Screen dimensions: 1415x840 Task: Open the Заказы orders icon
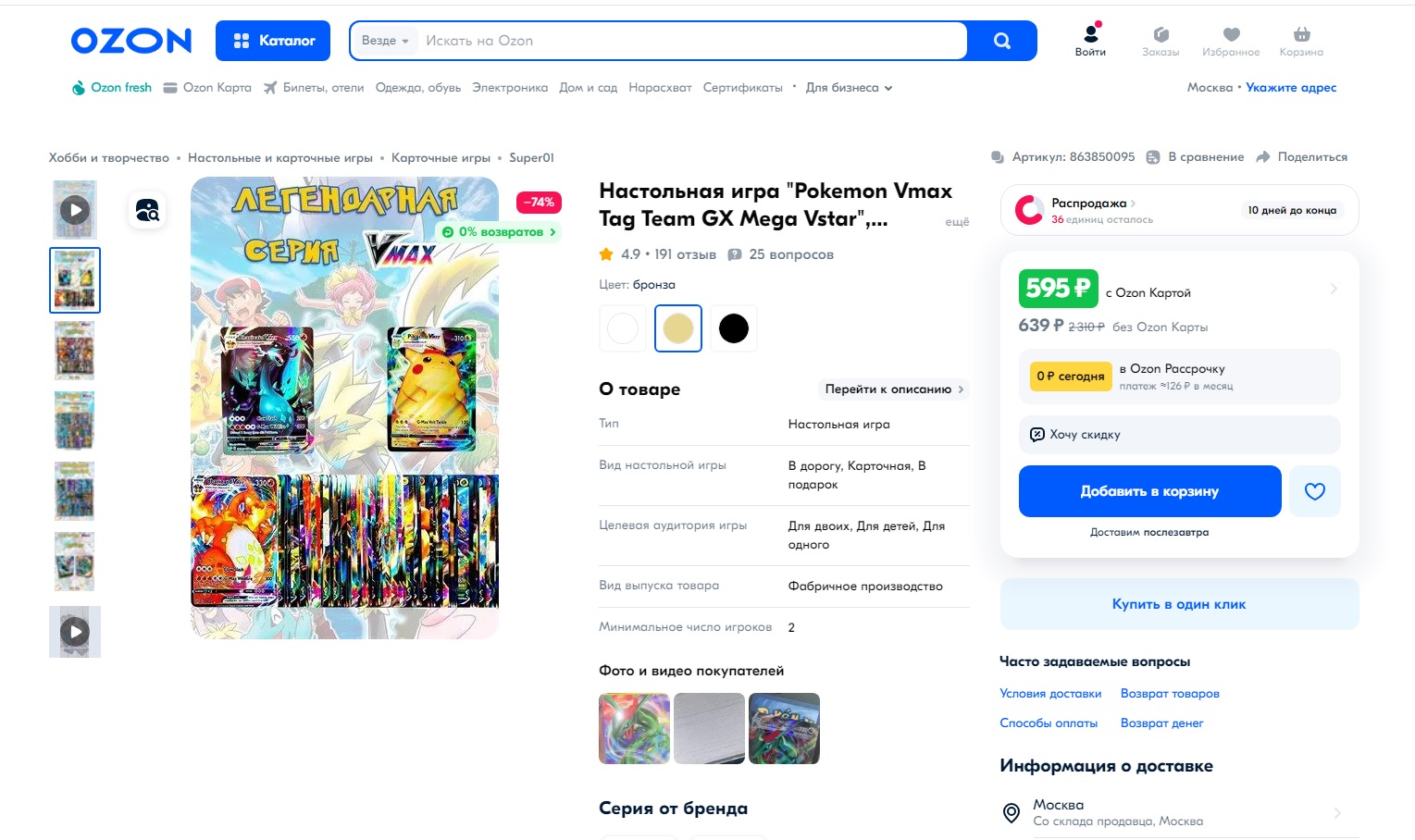point(1161,34)
